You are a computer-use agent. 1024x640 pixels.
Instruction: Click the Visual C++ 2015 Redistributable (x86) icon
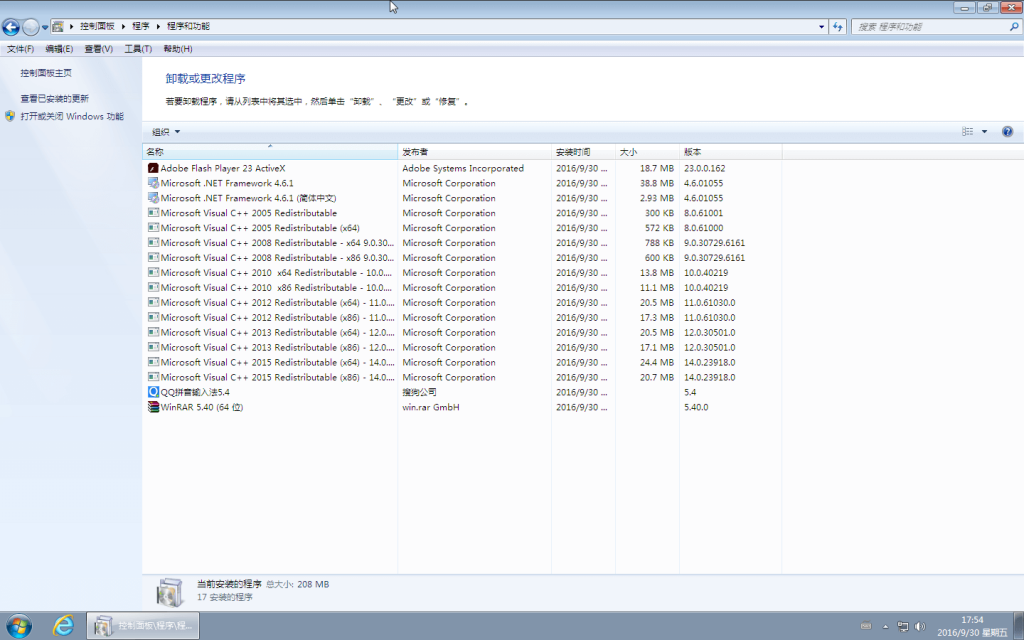153,377
